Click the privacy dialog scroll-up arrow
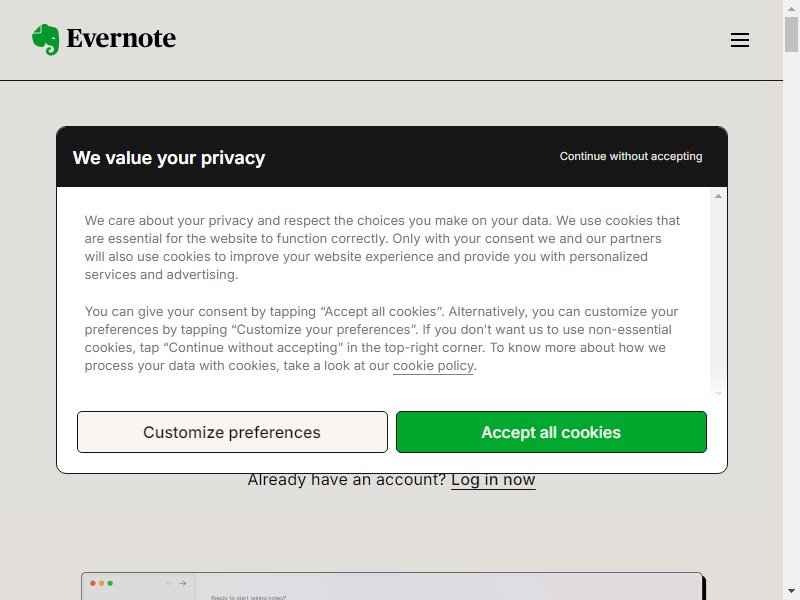Image resolution: width=800 pixels, height=600 pixels. (718, 196)
